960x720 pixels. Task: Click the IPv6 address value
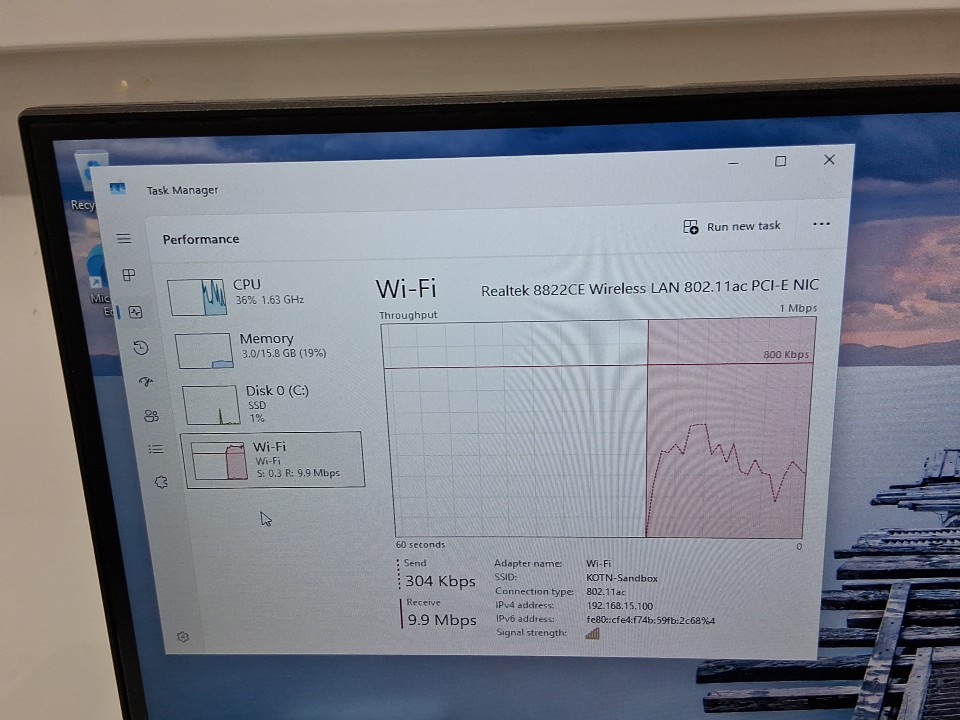650,620
